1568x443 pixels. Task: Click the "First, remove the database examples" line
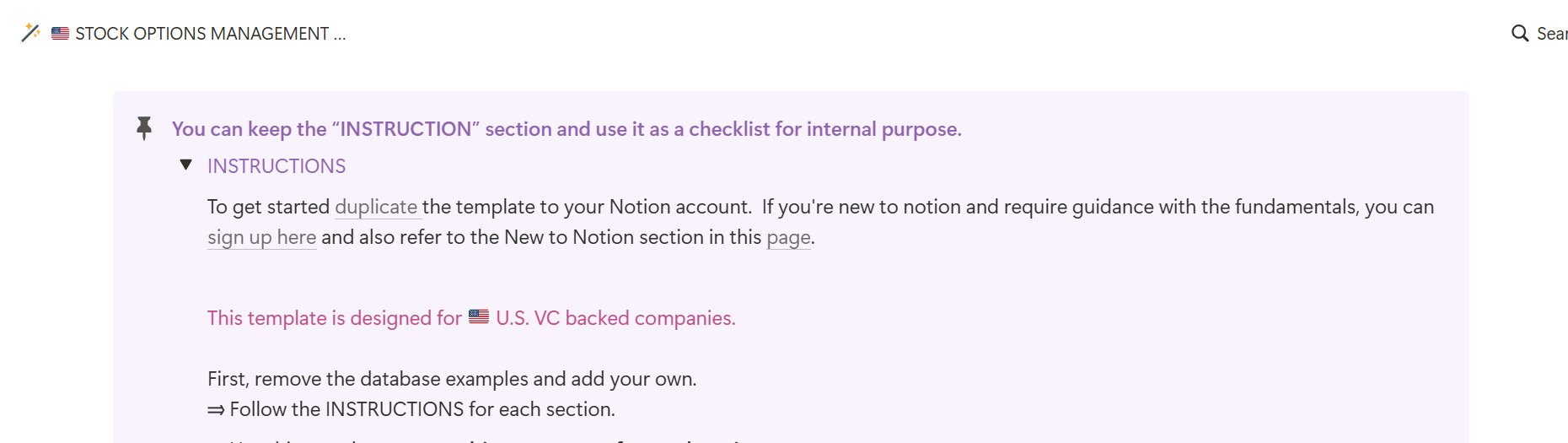click(x=452, y=379)
